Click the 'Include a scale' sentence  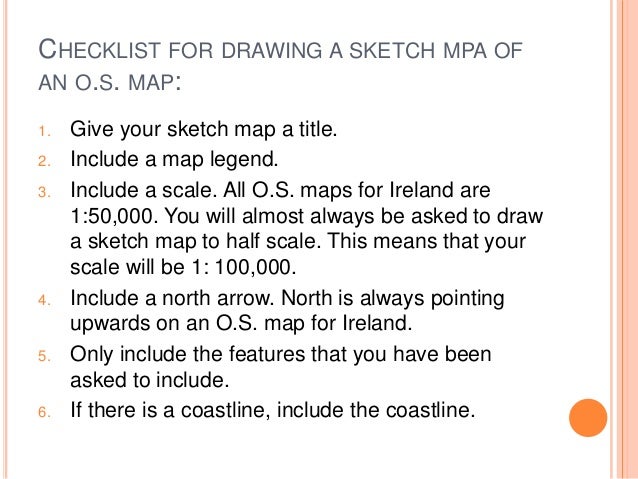(x=144, y=190)
